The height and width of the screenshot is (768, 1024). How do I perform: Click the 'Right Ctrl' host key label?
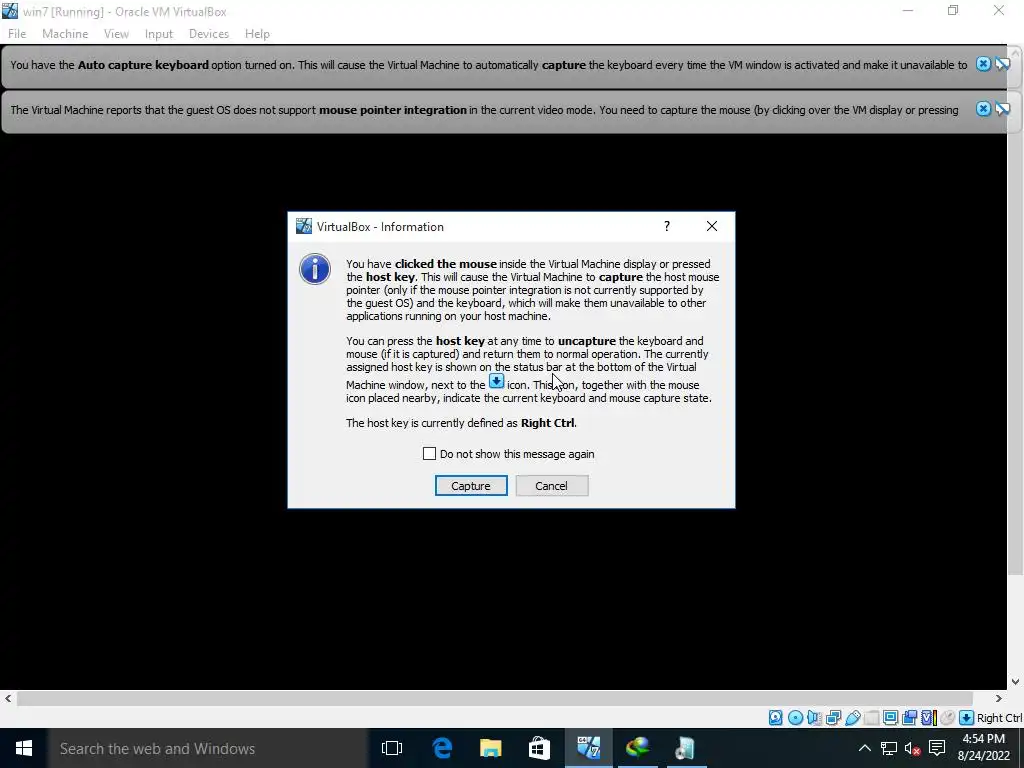(999, 718)
